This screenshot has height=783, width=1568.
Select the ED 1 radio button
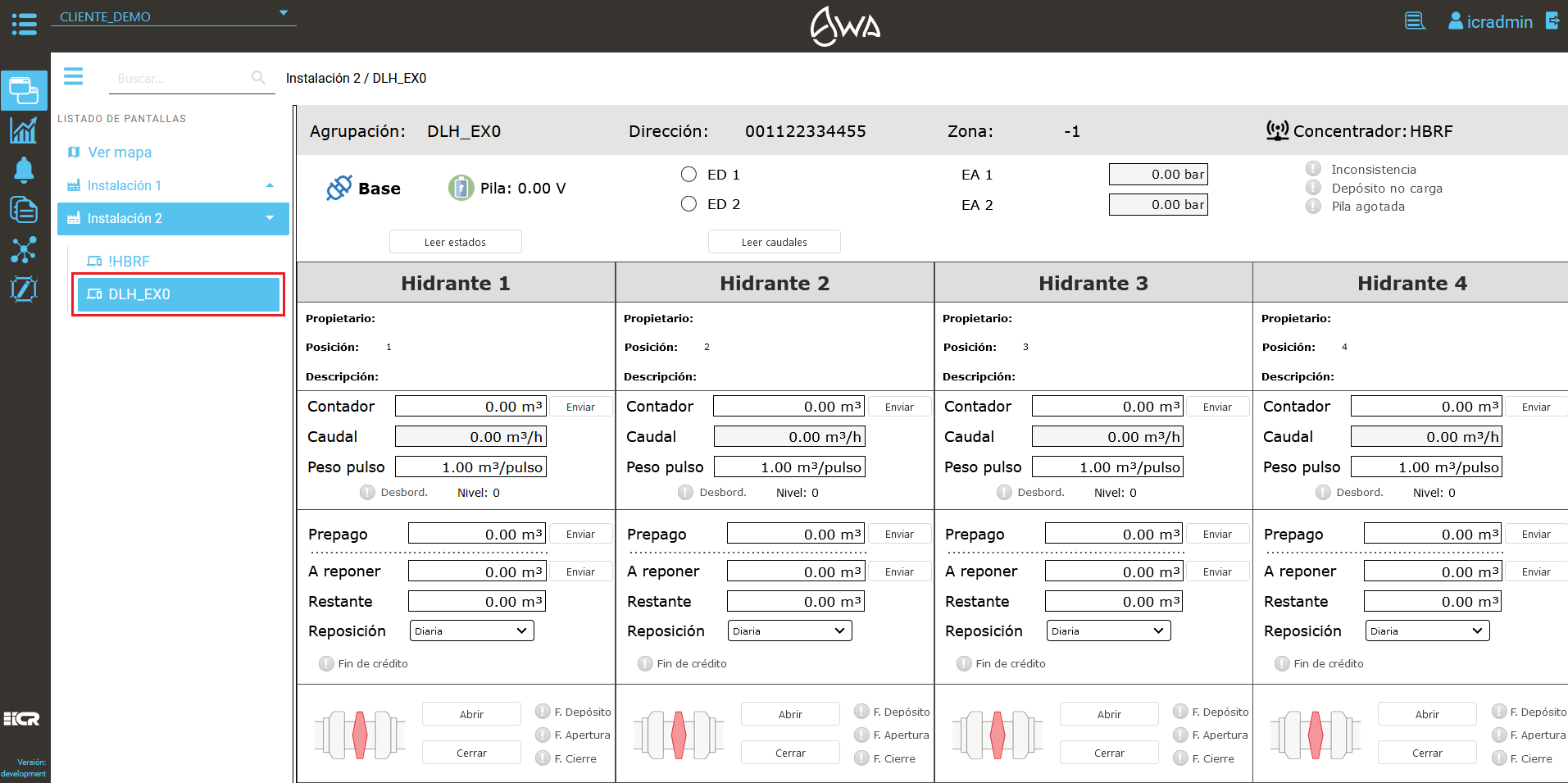689,175
